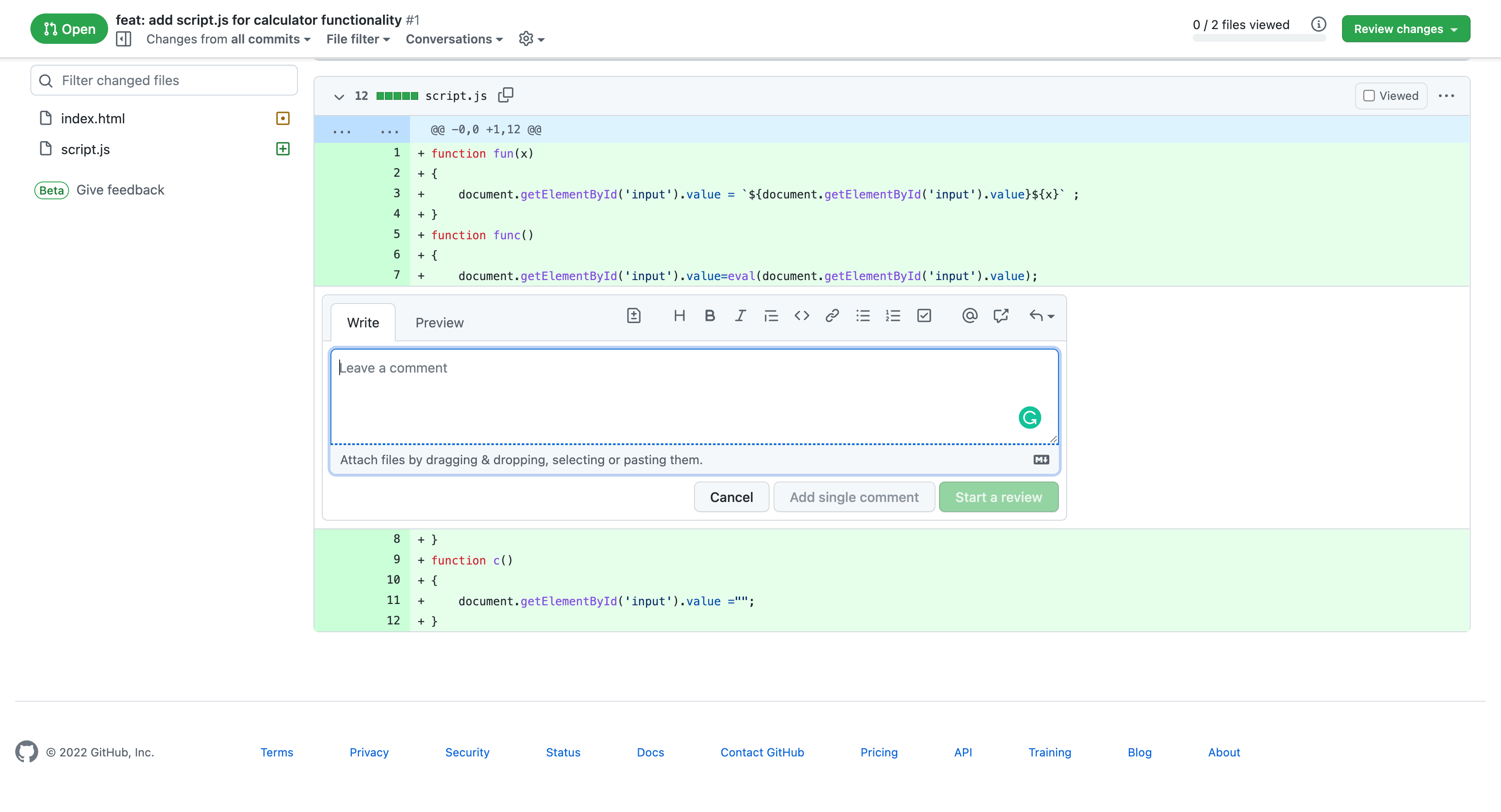The height and width of the screenshot is (812, 1501).
Task: Add heading text formatting
Action: pos(679,316)
